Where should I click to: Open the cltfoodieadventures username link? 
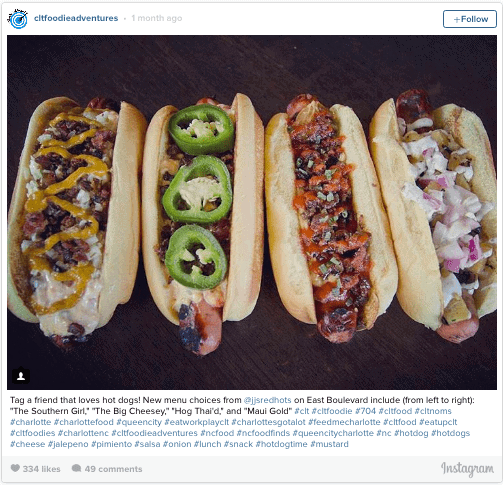76,18
